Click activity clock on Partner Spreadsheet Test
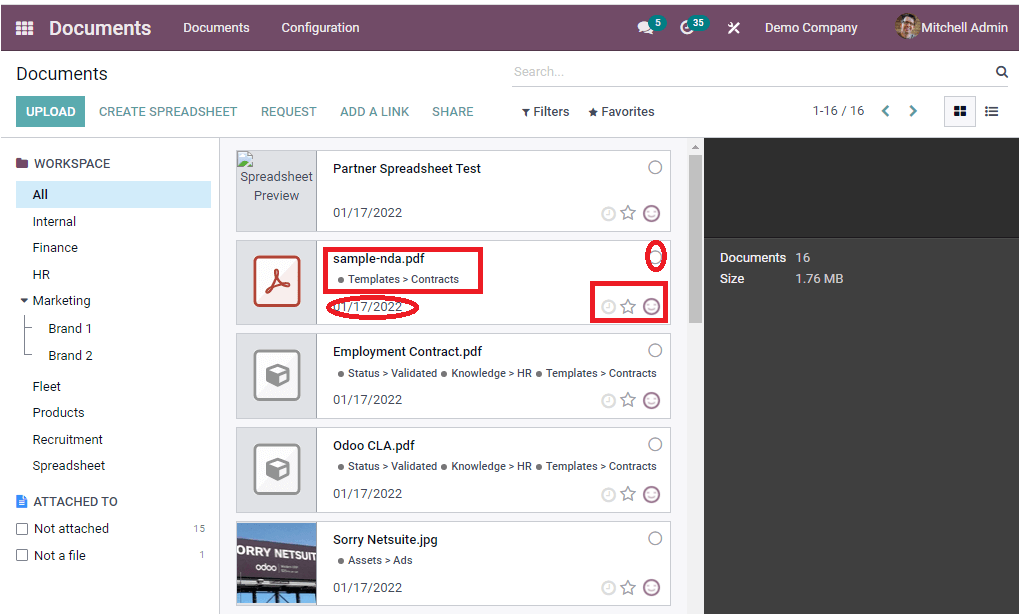 point(608,213)
